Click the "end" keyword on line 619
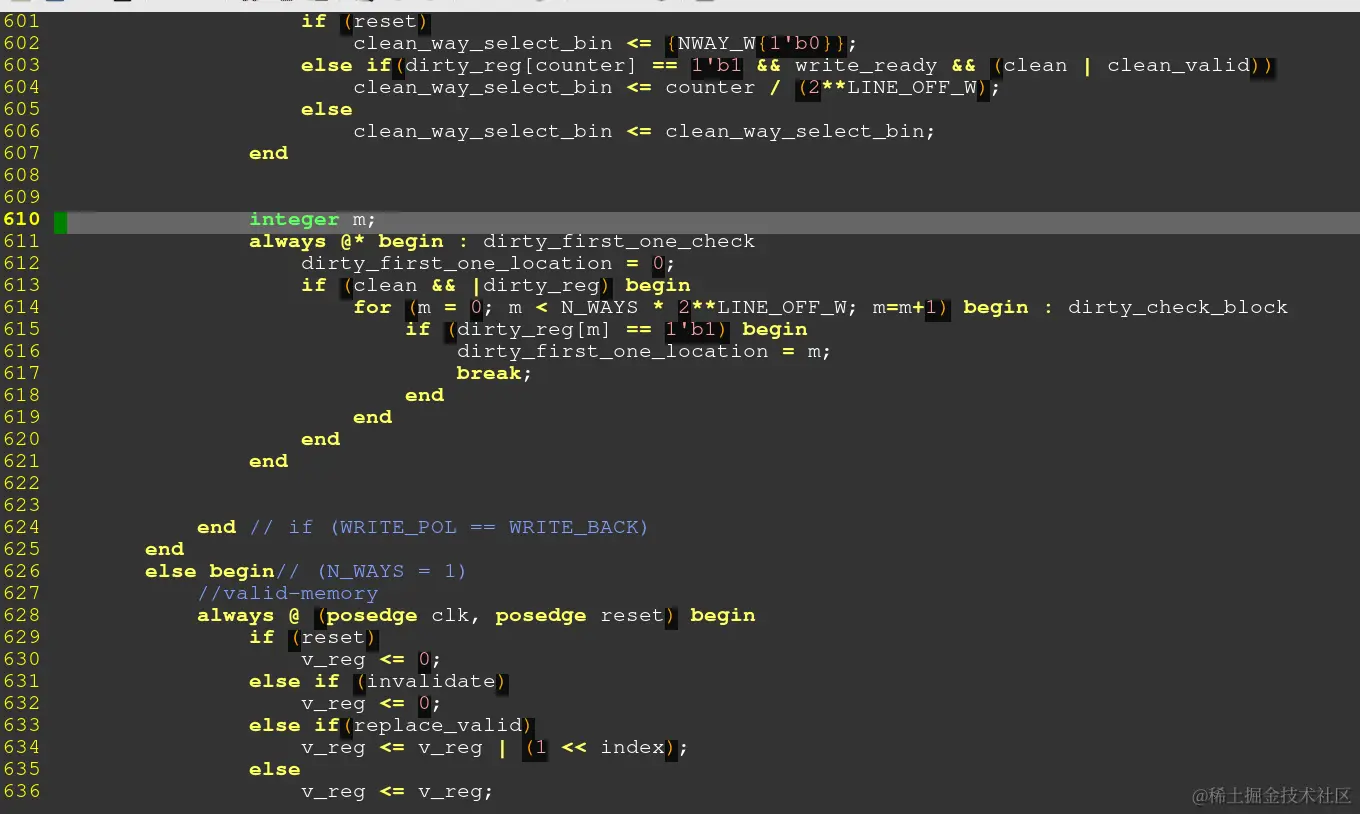 point(372,418)
